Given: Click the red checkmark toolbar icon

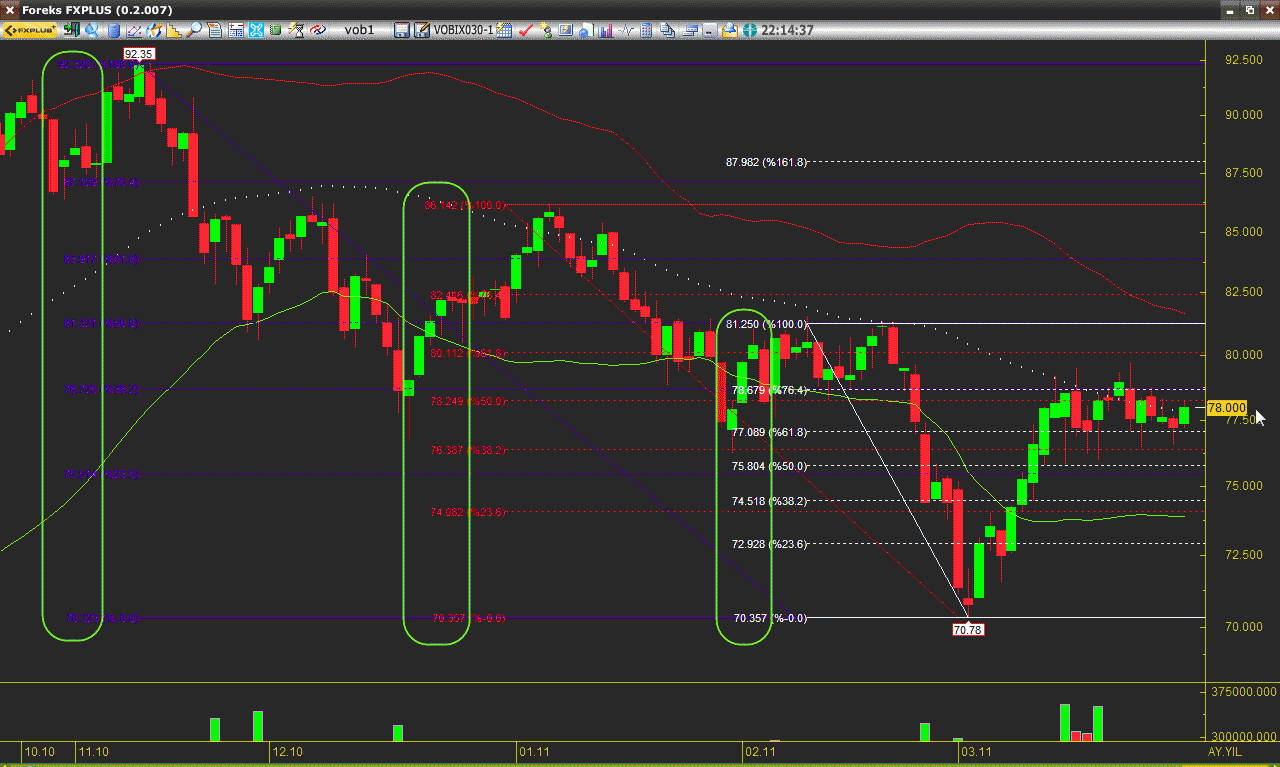Looking at the screenshot, I should tap(525, 30).
